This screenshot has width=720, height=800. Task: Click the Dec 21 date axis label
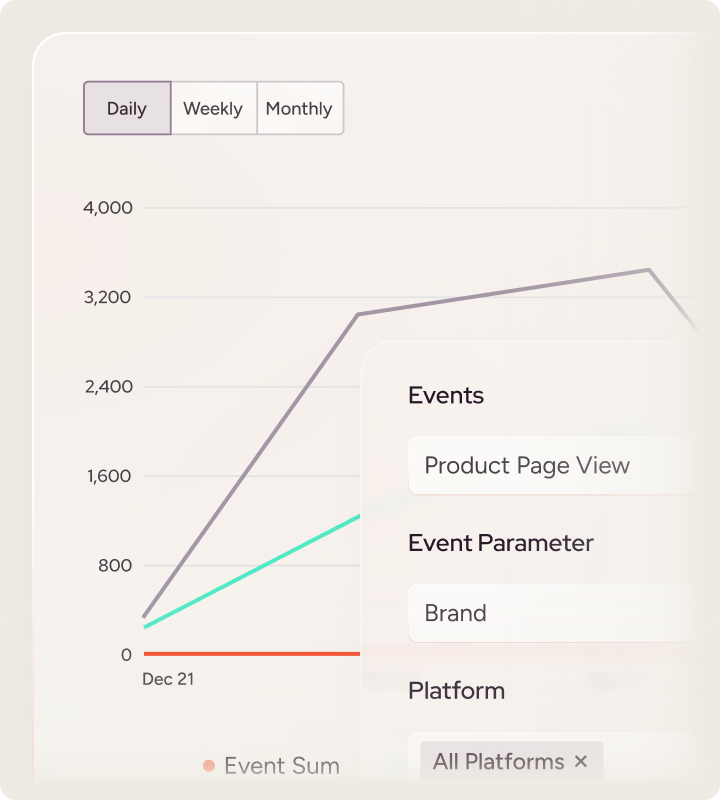tap(168, 679)
